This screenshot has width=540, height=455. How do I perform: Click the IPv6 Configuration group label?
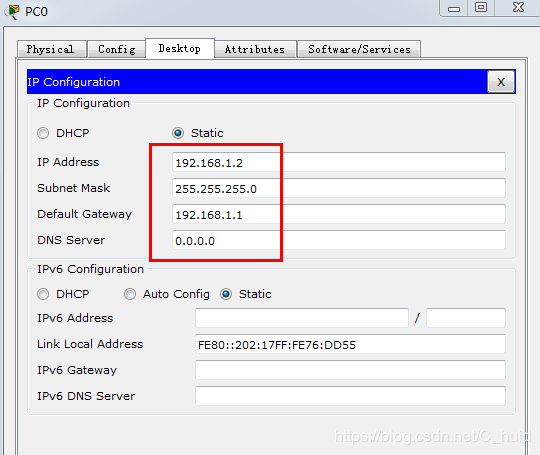click(x=90, y=269)
